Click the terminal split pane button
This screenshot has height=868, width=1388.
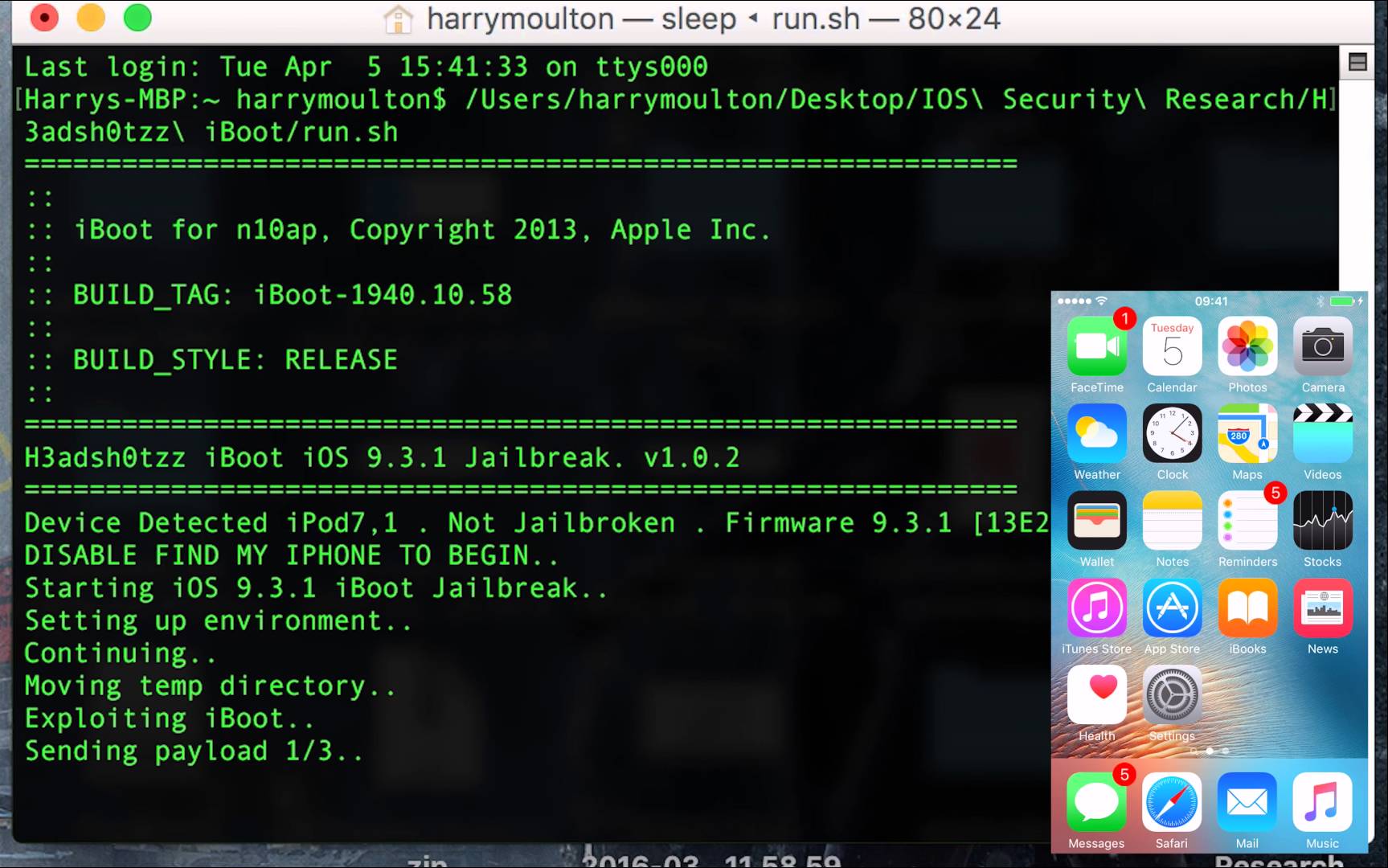(x=1357, y=62)
